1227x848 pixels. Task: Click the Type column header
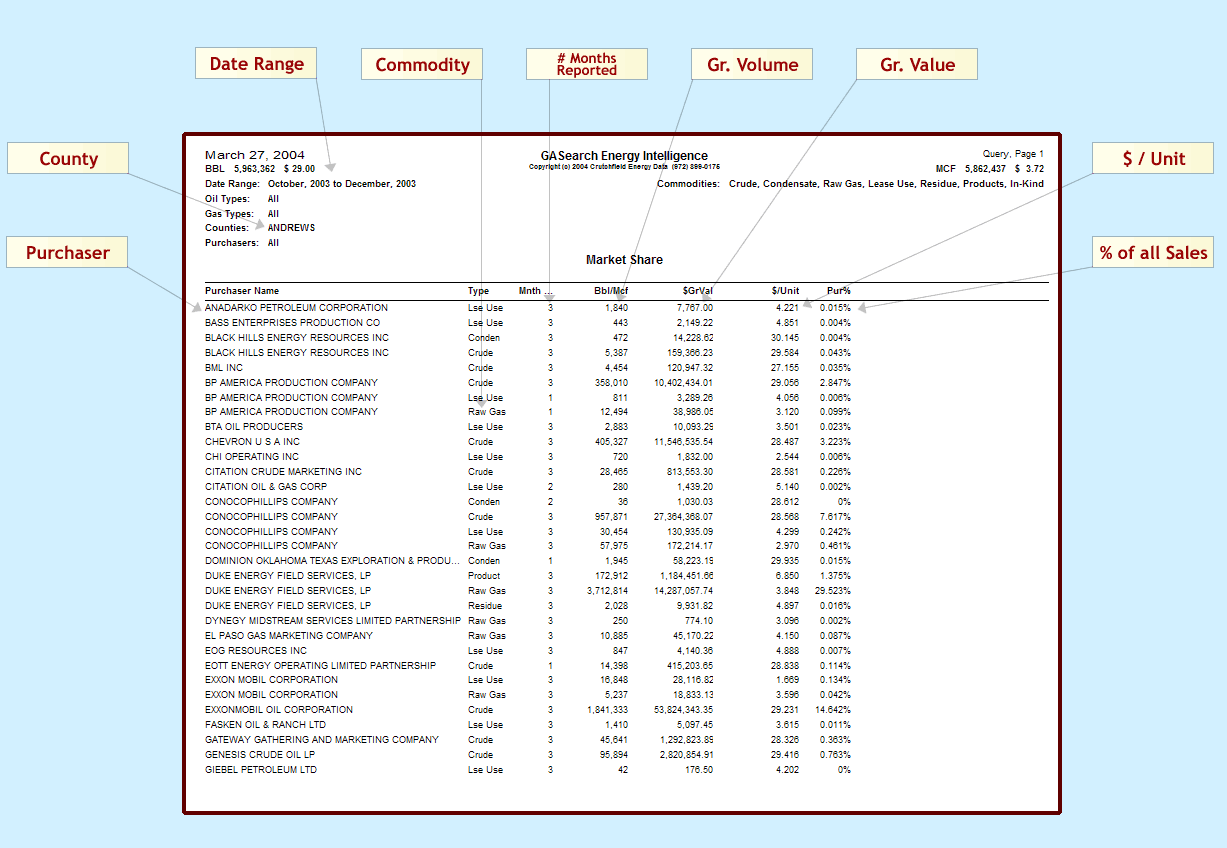click(478, 291)
